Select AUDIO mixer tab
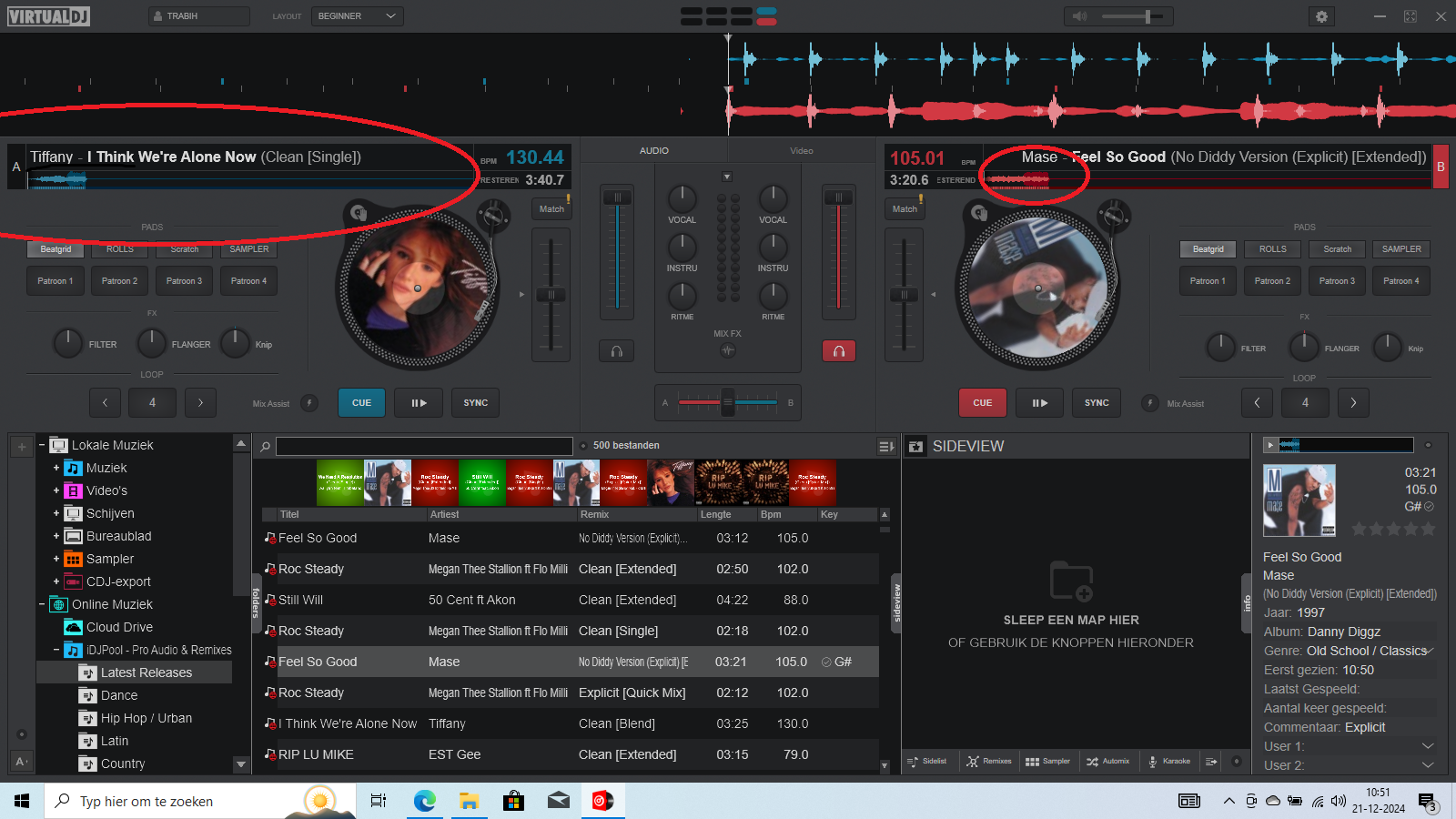The image size is (1456, 819). pos(653,151)
